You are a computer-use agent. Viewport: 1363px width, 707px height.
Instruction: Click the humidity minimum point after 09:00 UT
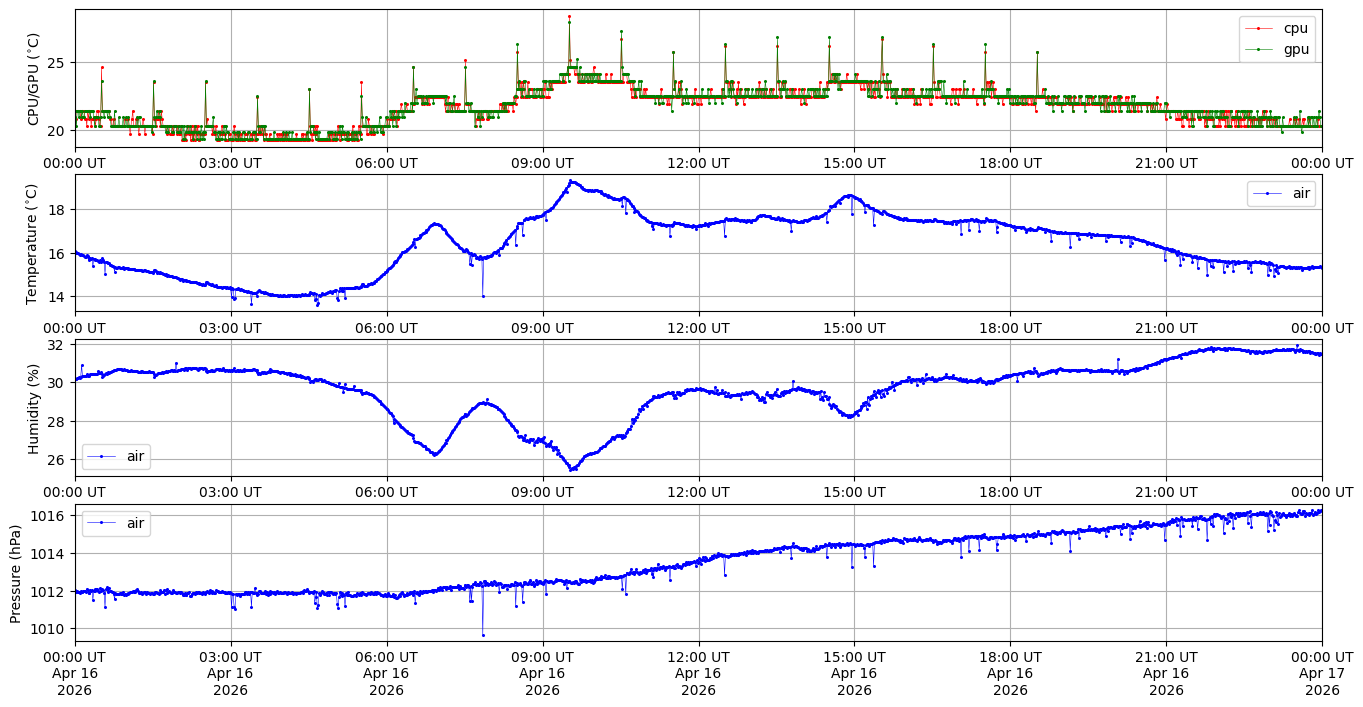click(x=573, y=469)
